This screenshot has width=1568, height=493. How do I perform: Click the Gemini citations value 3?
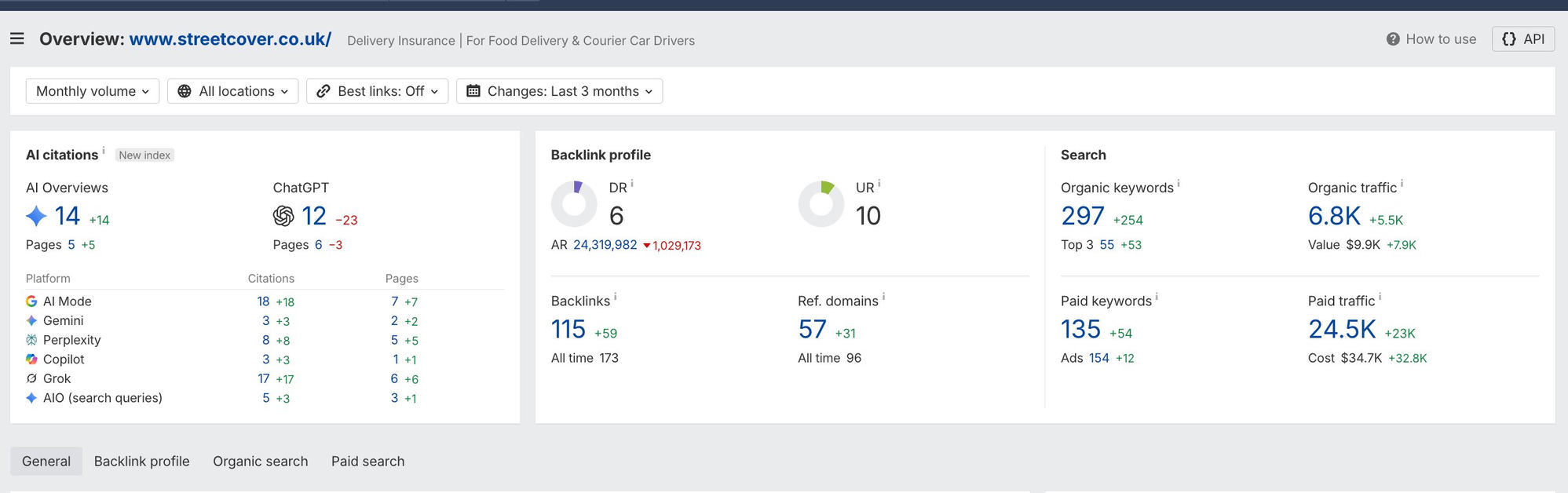click(266, 320)
